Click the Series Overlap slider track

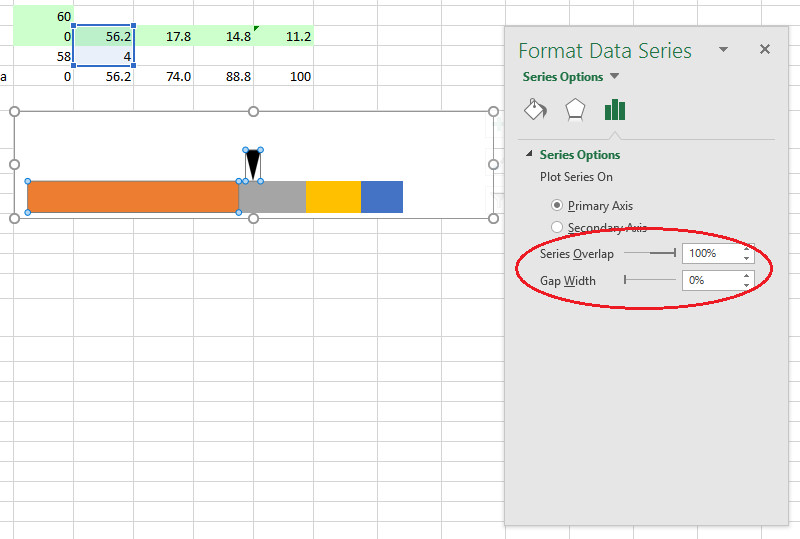point(650,254)
